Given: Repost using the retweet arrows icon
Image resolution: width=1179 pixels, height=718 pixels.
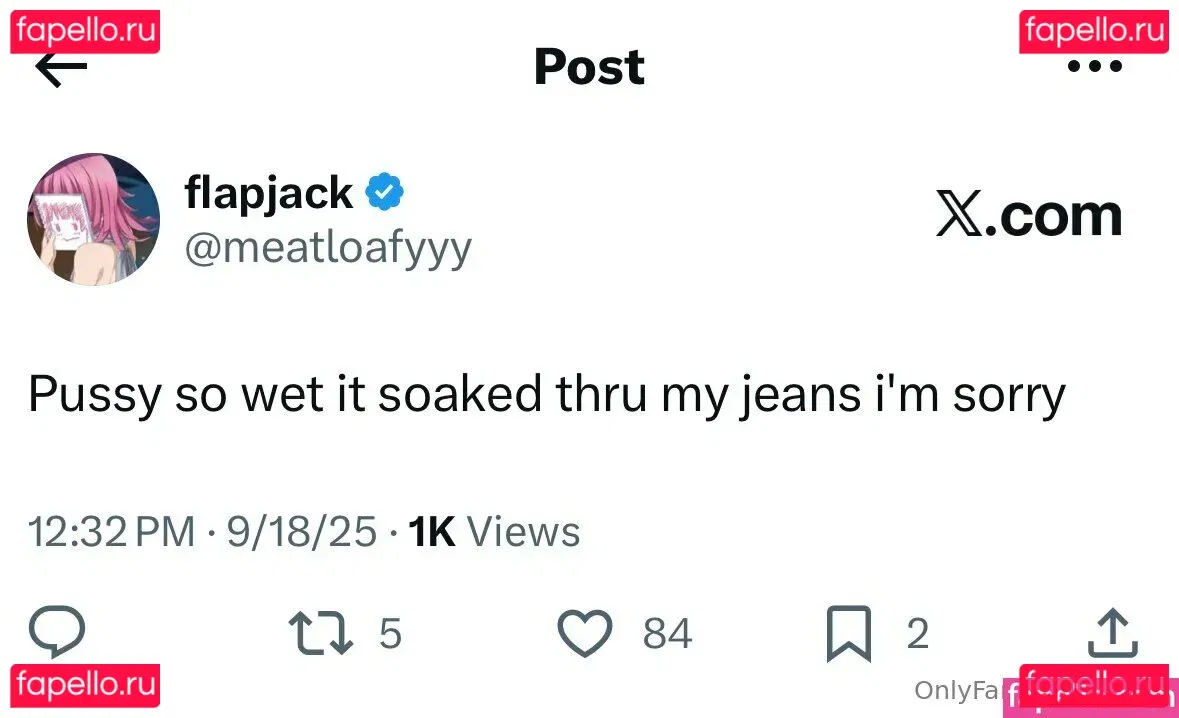Looking at the screenshot, I should pos(320,634).
